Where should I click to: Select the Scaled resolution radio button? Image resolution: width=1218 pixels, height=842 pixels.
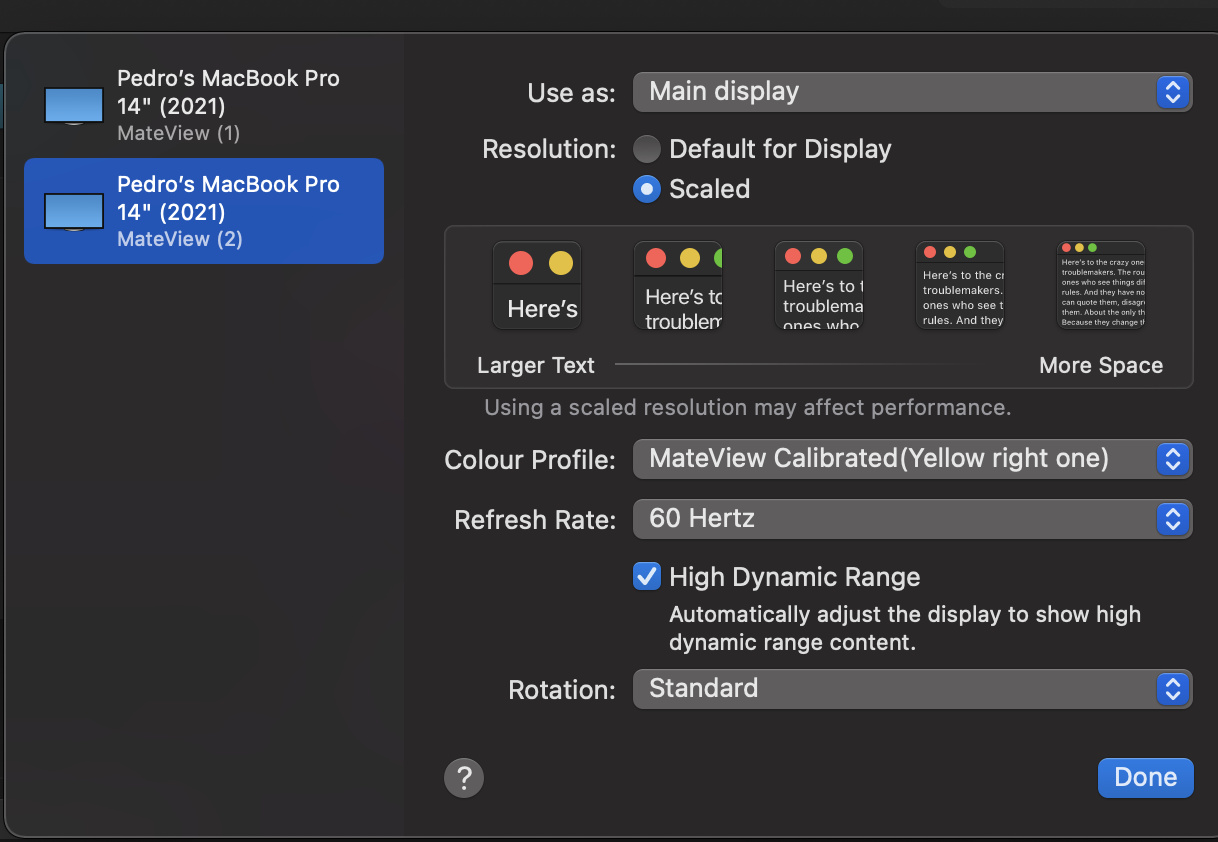pos(647,189)
